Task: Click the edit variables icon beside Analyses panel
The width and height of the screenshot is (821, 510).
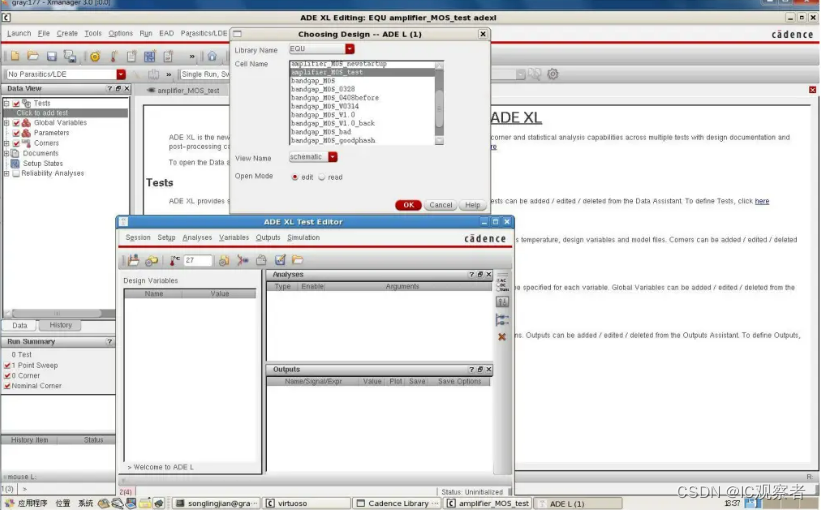Action: pyautogui.click(x=502, y=302)
